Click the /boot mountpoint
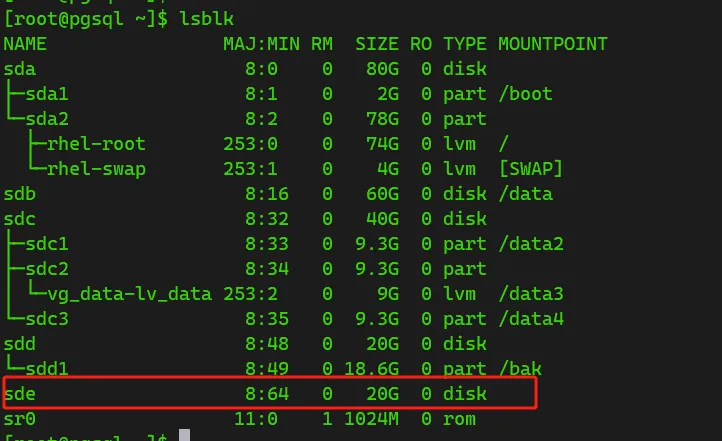Viewport: 722px width, 441px height. click(525, 94)
